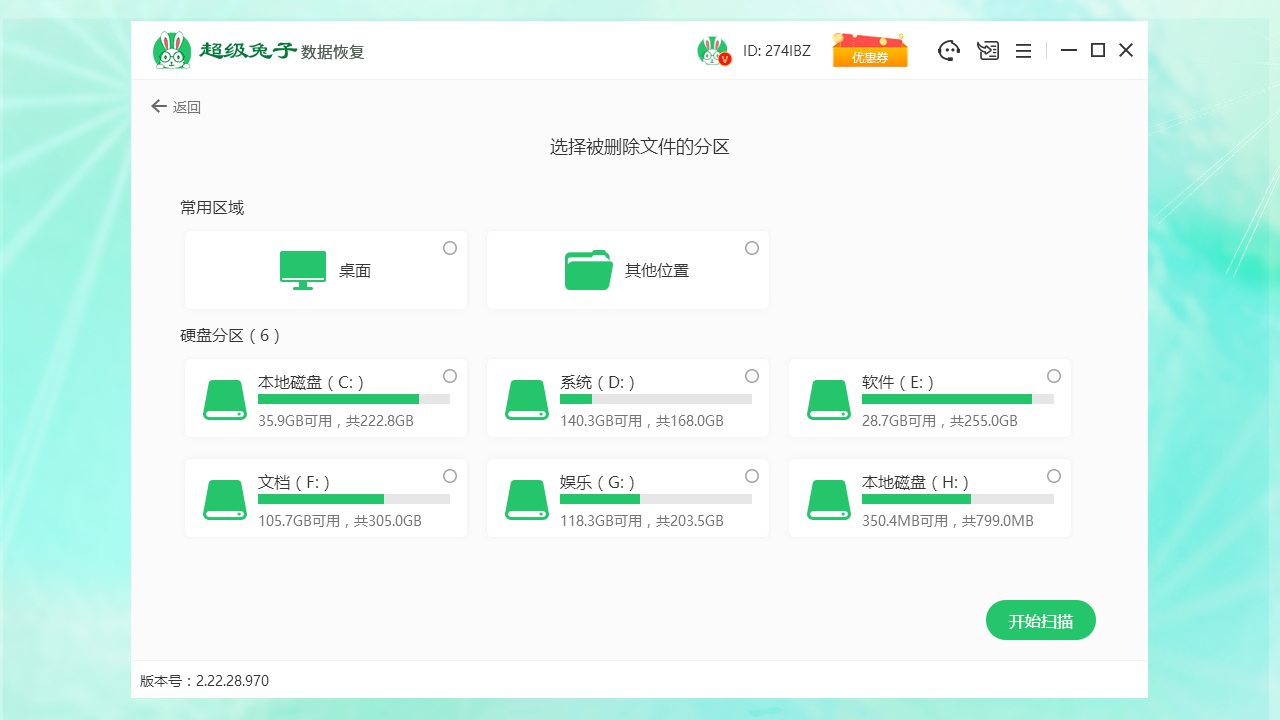Click the G: drive disk icon
The image size is (1280, 720).
(527, 499)
